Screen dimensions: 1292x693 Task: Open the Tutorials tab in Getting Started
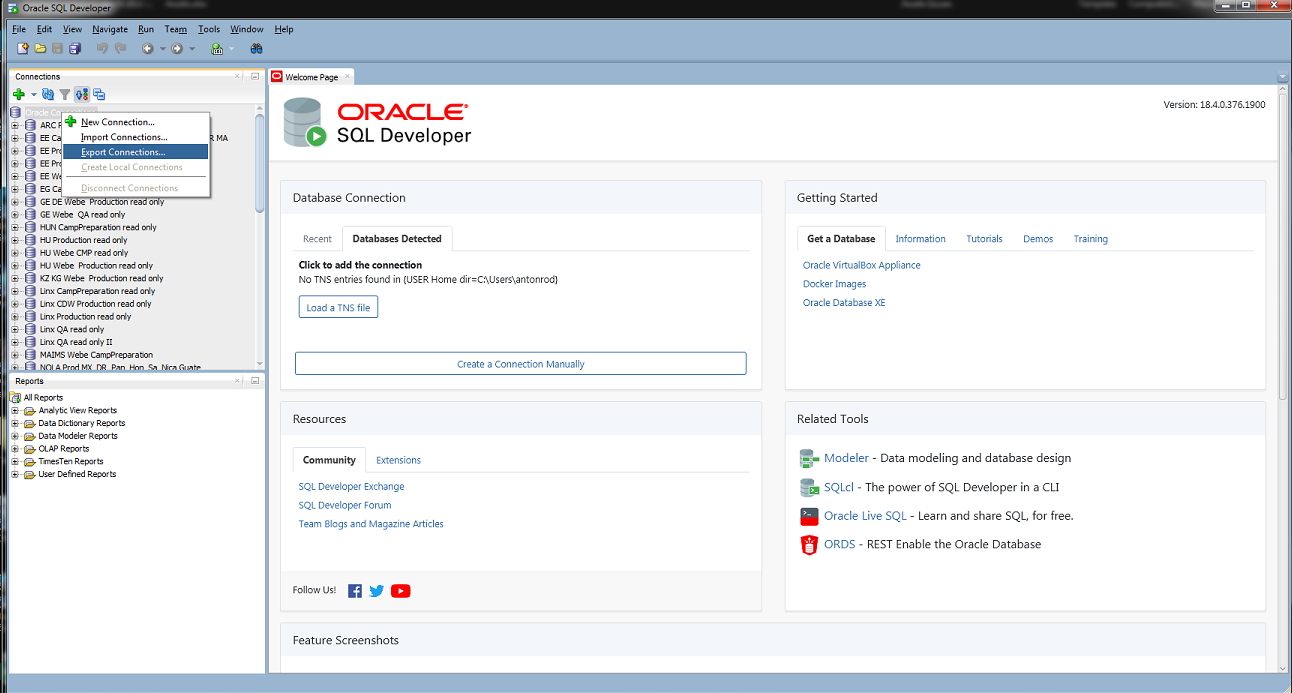(x=984, y=239)
